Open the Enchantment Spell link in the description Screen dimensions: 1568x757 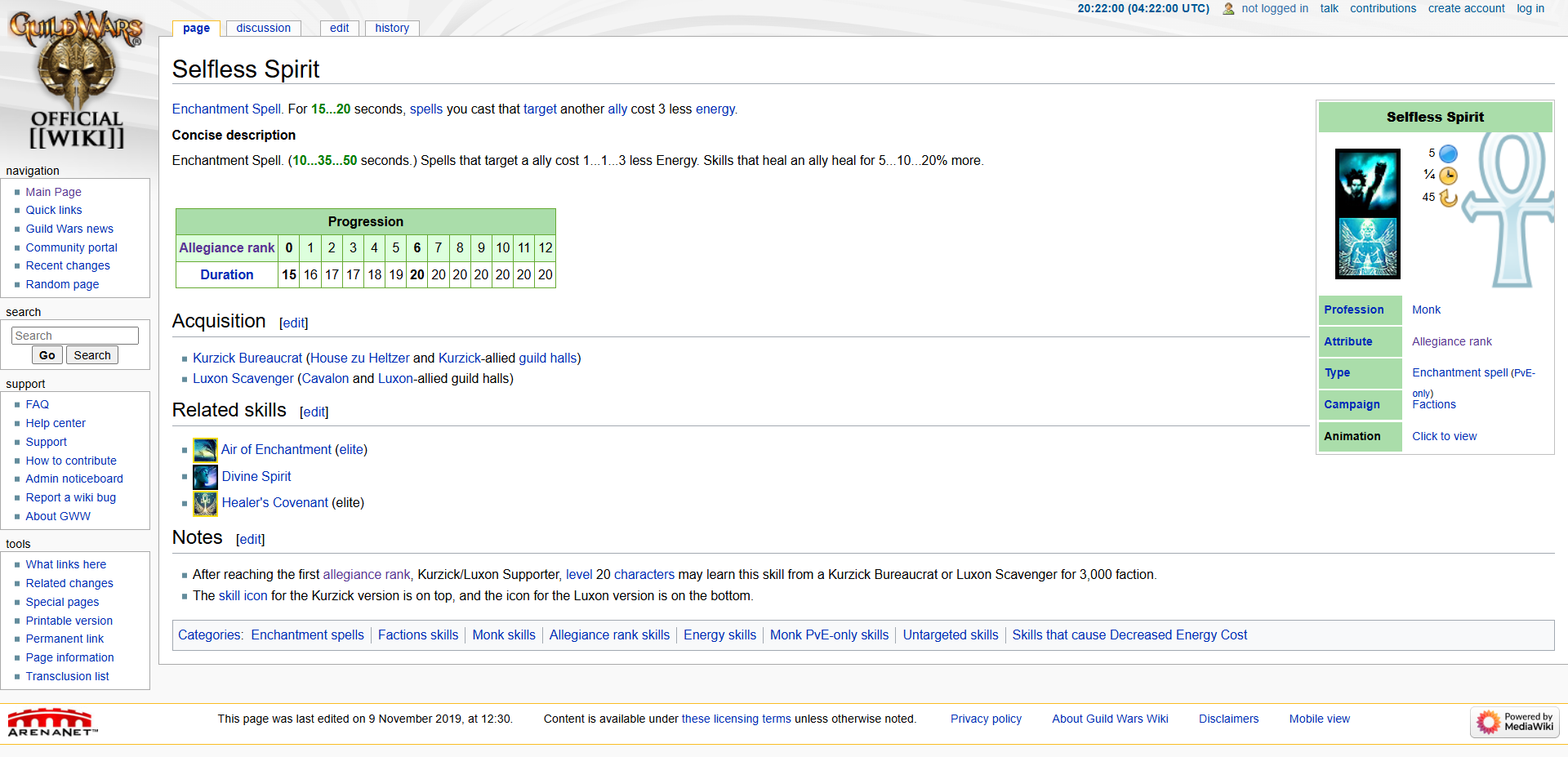pyautogui.click(x=228, y=109)
